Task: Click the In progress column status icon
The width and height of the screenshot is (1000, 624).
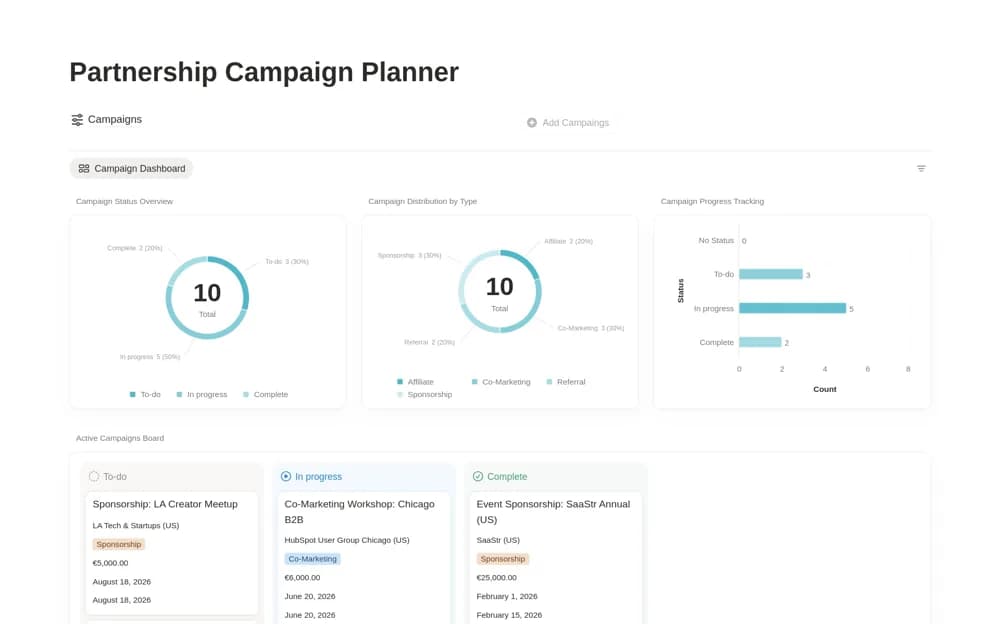Action: tap(286, 477)
